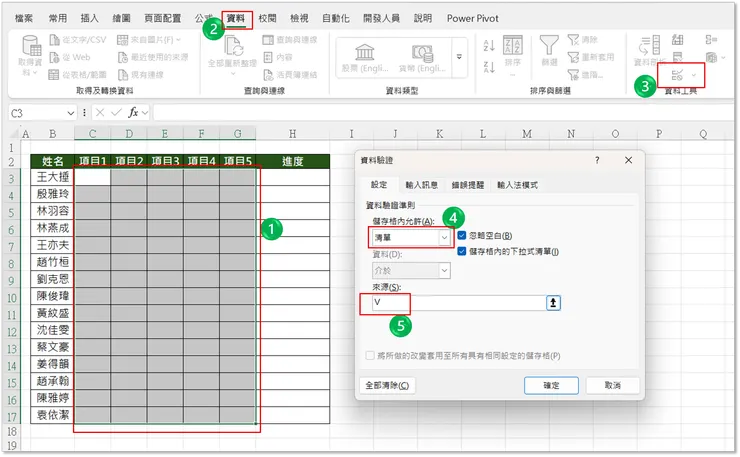Choose 從表格/範圍 in the ribbon
Screen dimensions: 740x457
pyautogui.click(x=78, y=75)
